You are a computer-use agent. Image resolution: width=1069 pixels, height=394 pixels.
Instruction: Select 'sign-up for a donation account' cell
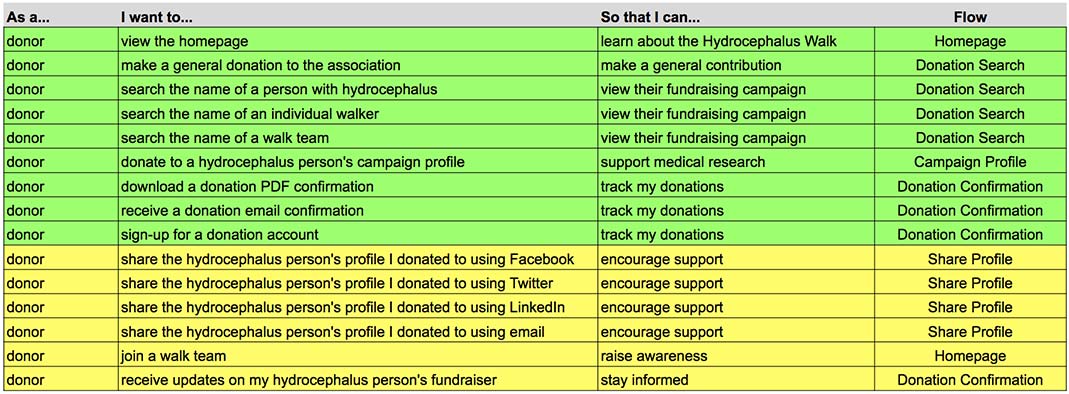click(358, 235)
